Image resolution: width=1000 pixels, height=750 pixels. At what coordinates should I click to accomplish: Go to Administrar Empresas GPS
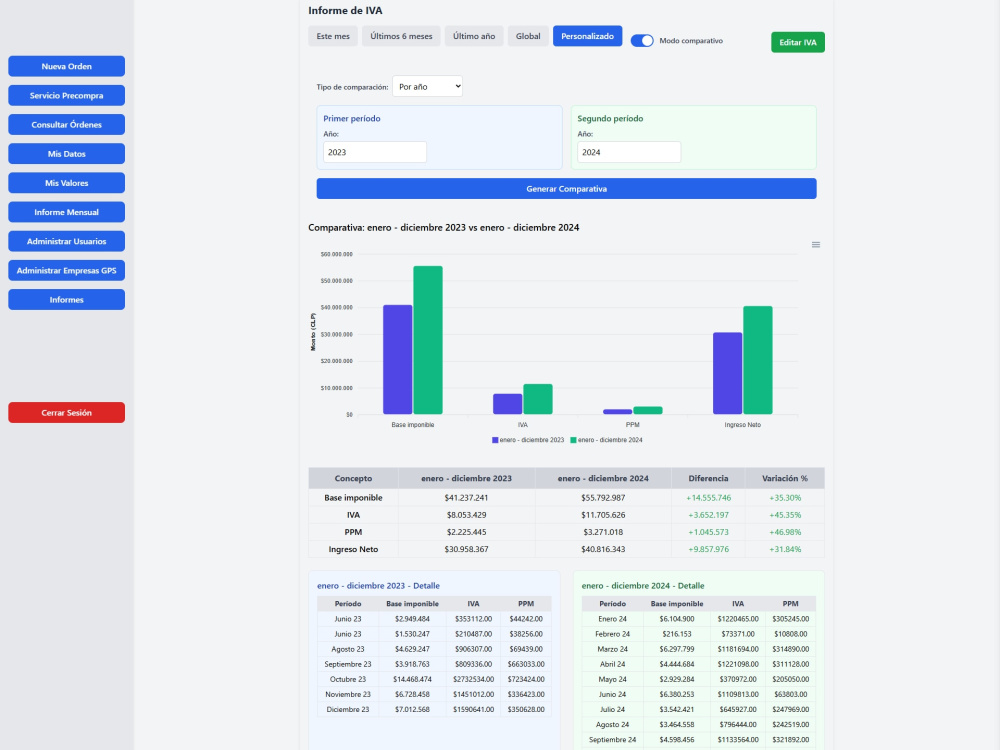[66, 270]
